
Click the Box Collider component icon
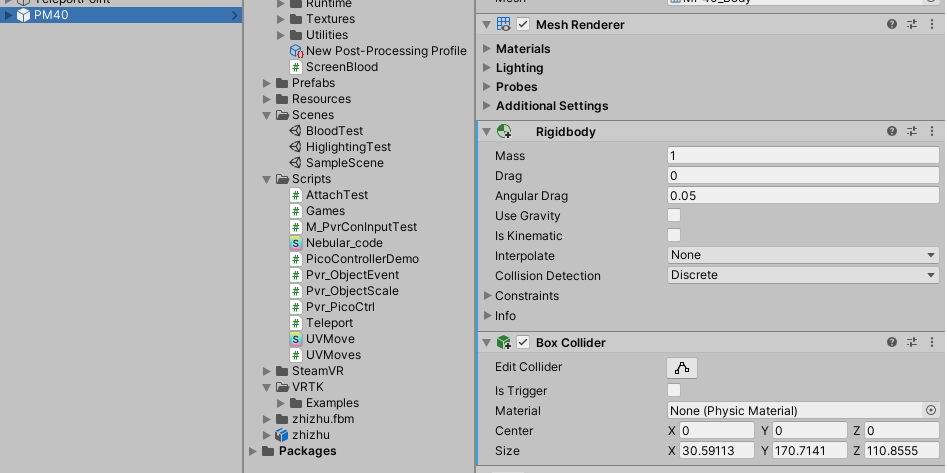[504, 343]
